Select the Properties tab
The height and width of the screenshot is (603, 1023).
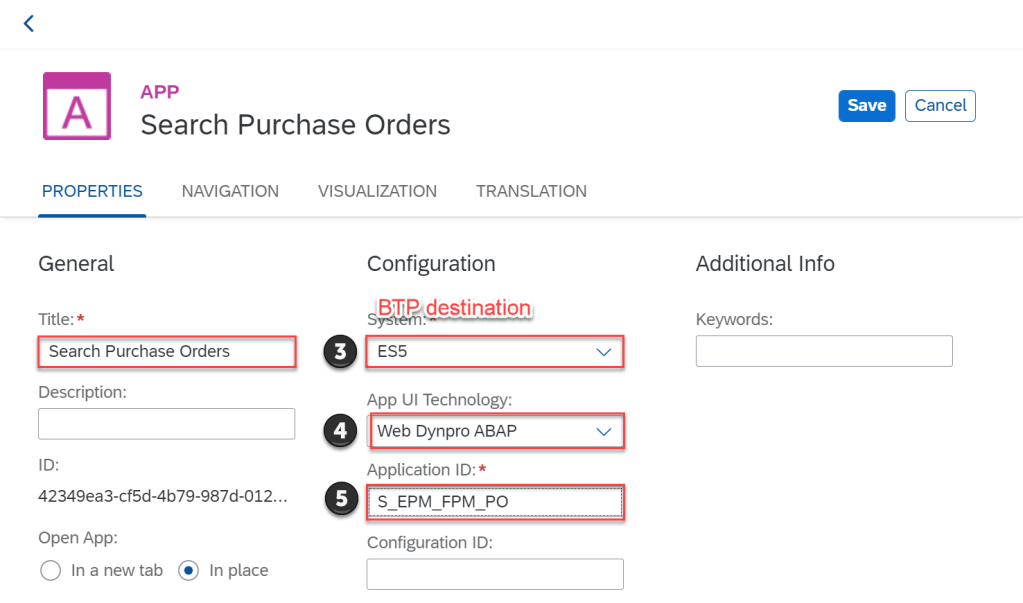tap(92, 191)
